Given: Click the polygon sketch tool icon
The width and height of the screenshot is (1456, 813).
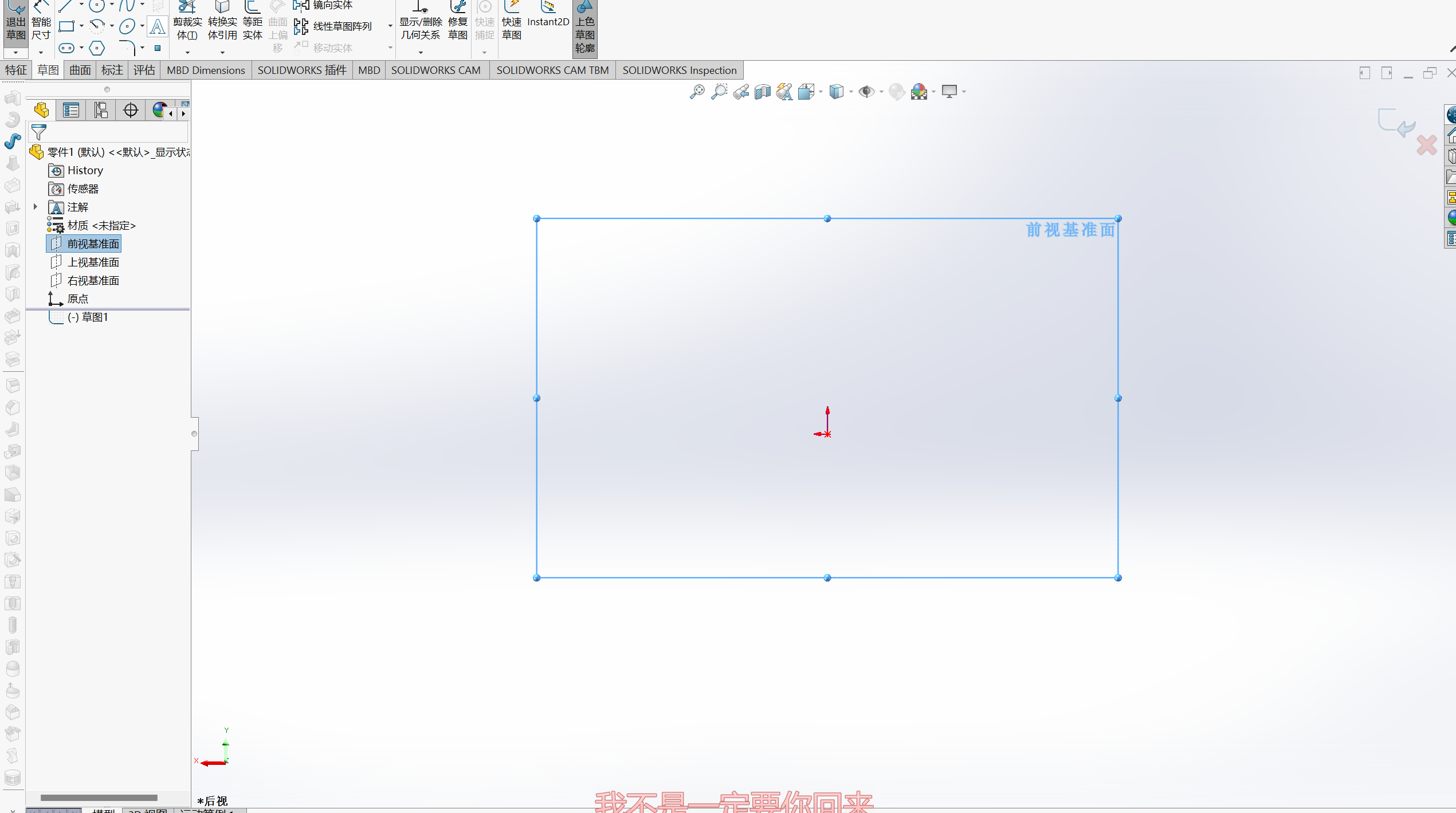Looking at the screenshot, I should (x=97, y=48).
